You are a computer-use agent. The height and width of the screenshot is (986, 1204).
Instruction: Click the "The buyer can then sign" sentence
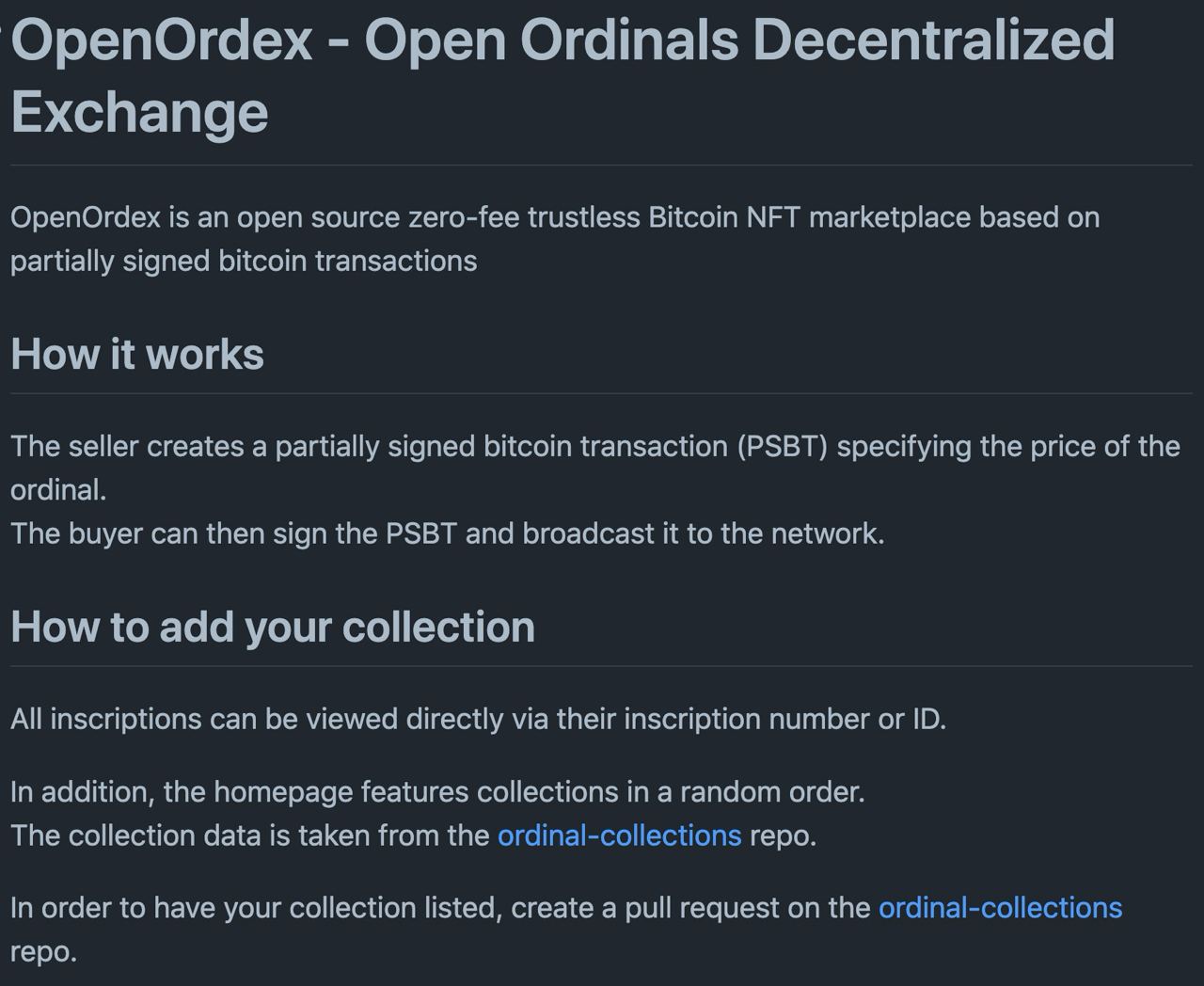448,533
